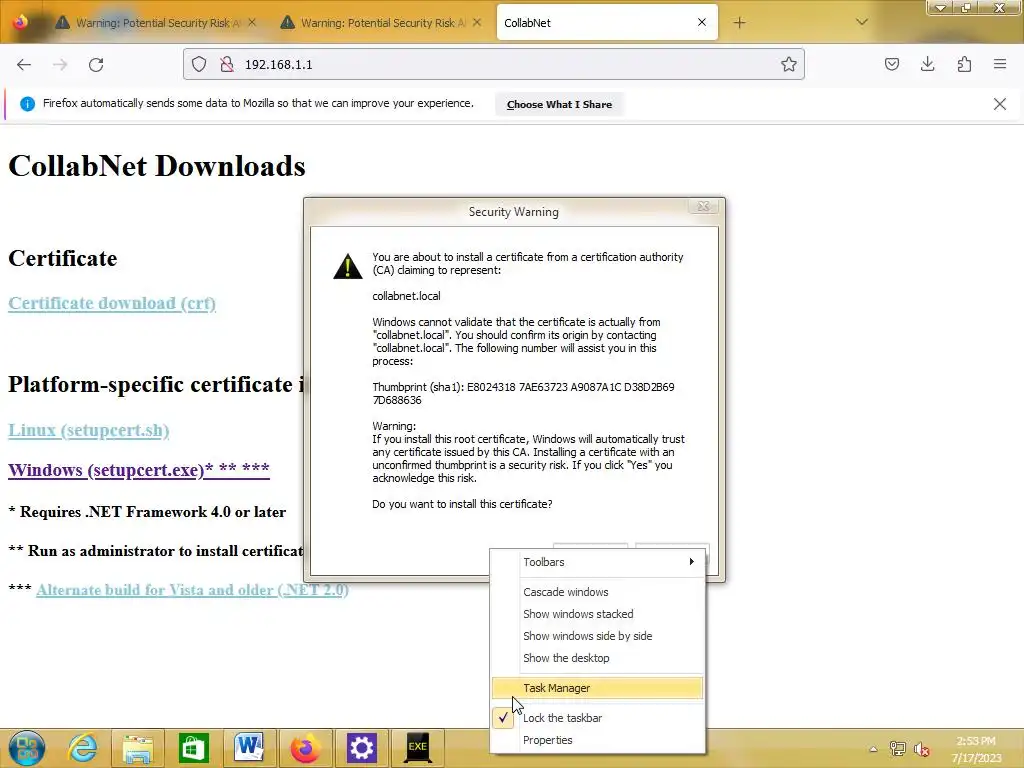Open the Certificate download (crt) link

(x=112, y=304)
